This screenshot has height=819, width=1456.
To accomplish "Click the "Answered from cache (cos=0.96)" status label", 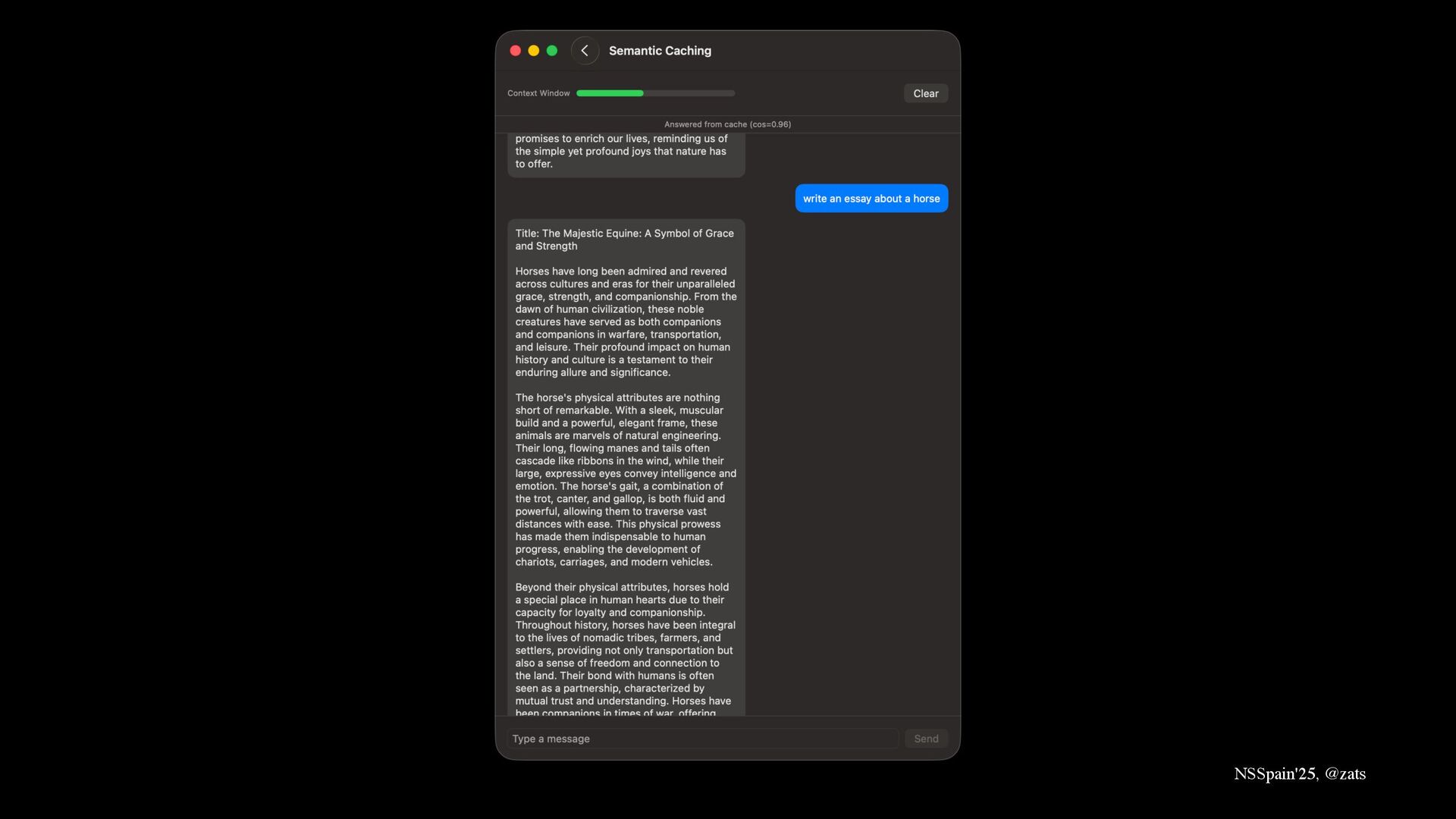I will [x=728, y=124].
